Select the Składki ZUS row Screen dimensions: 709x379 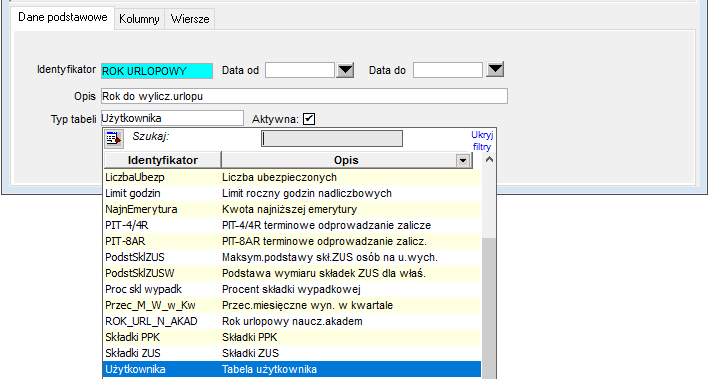point(293,353)
